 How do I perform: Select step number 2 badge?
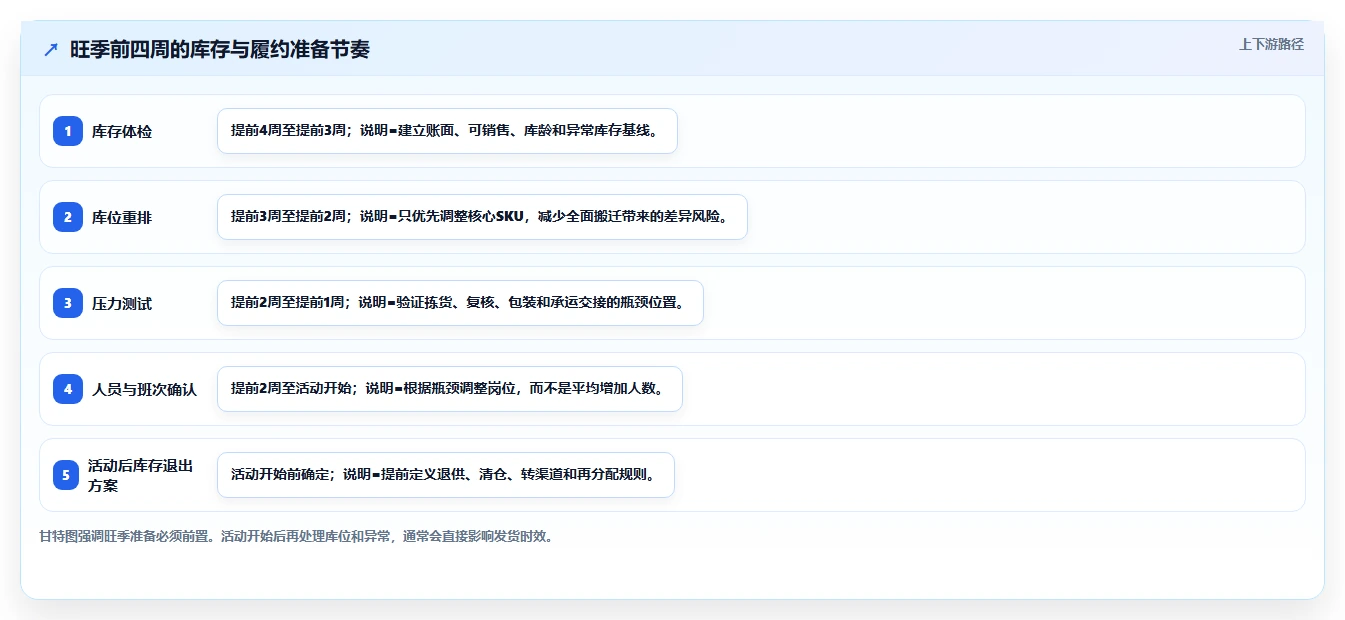point(68,217)
